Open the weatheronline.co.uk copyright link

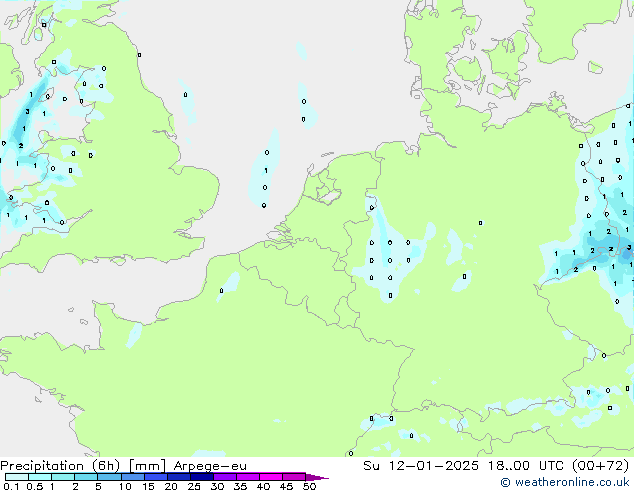click(564, 482)
